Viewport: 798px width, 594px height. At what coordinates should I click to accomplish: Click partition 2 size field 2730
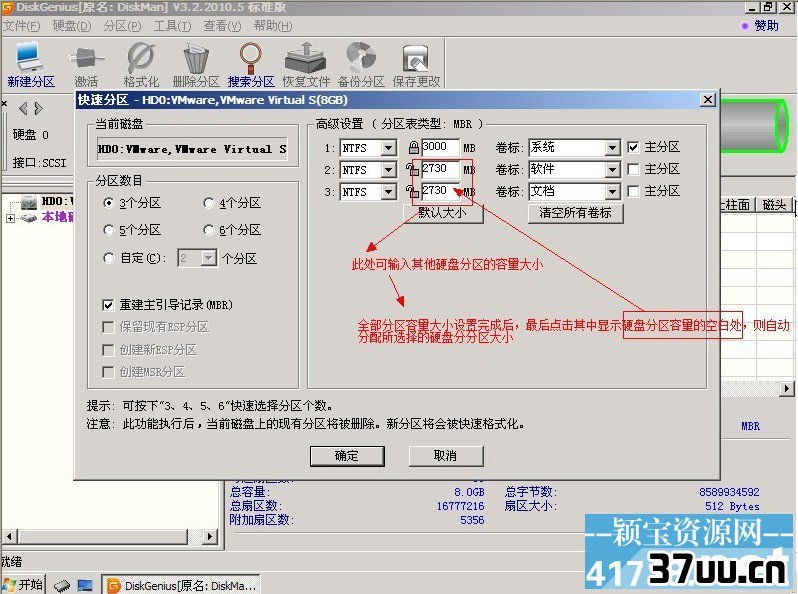click(440, 169)
